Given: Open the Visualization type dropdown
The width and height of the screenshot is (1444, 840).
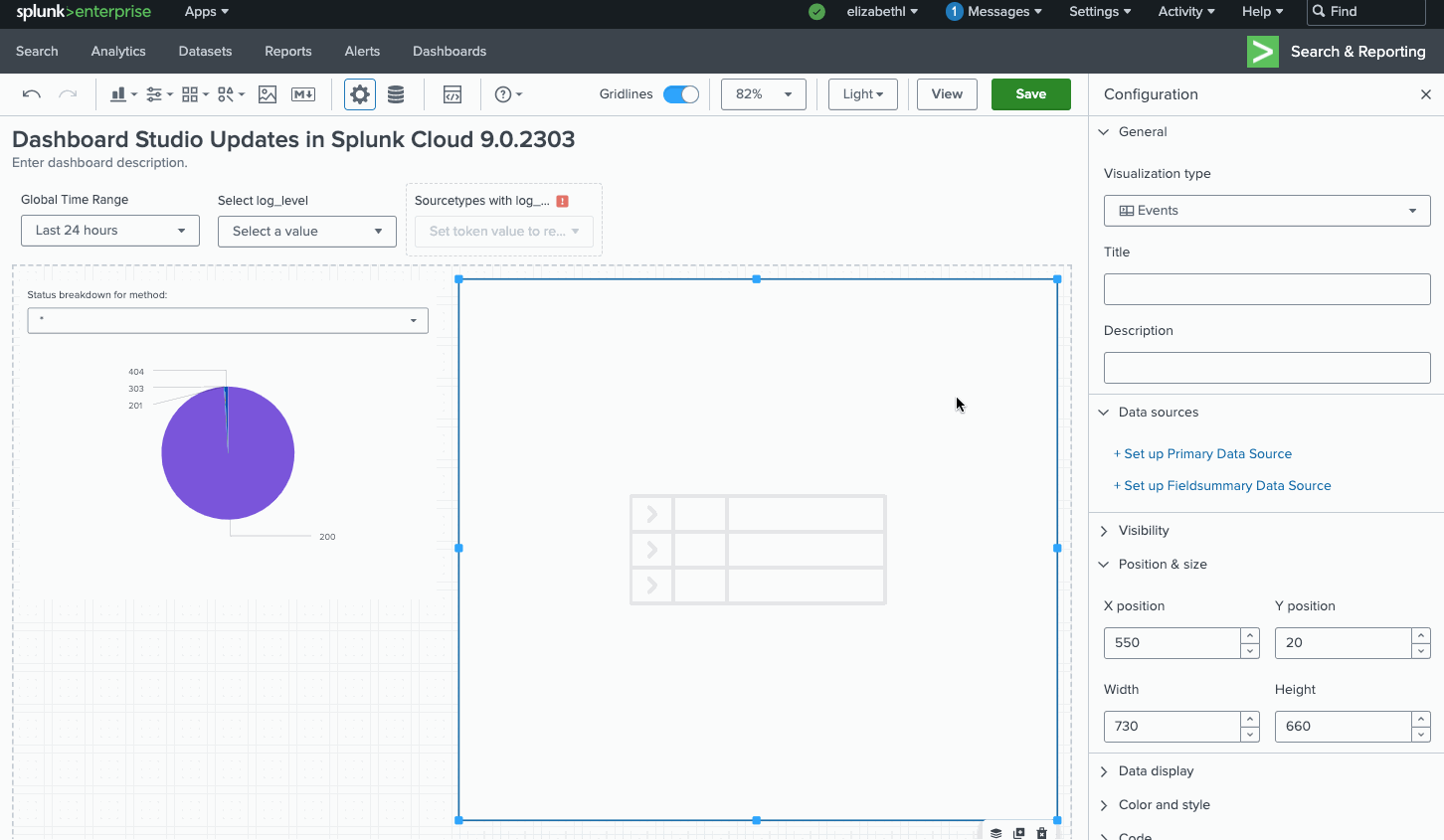Looking at the screenshot, I should pos(1266,211).
